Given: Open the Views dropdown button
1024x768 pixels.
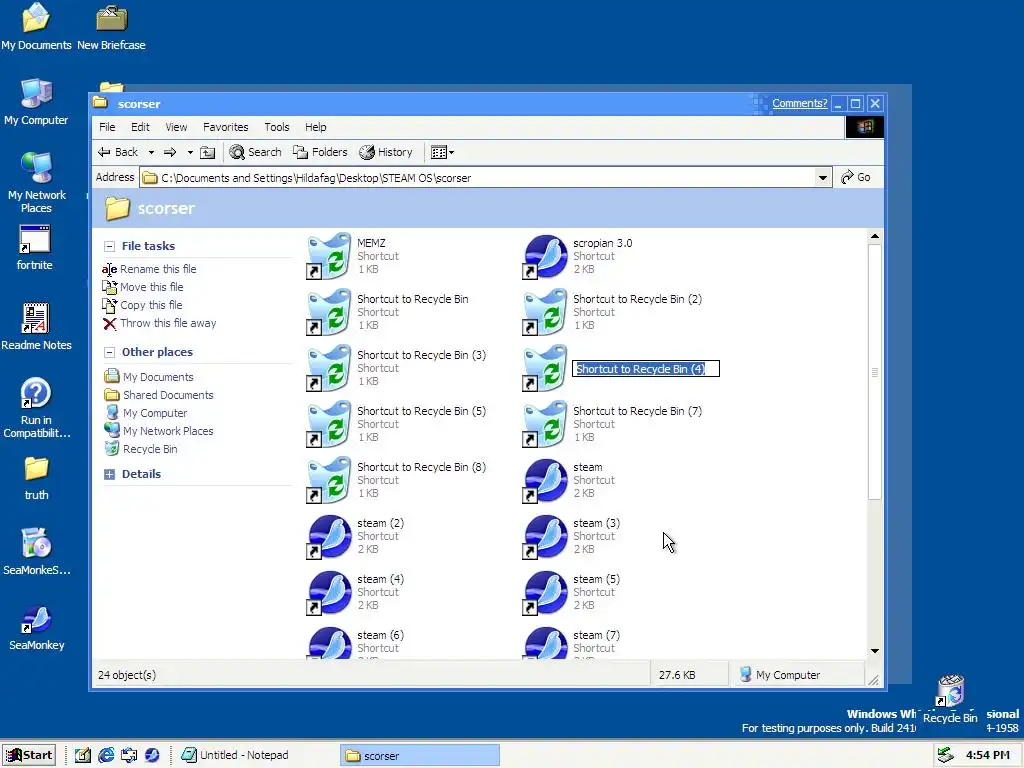Looking at the screenshot, I should (442, 152).
